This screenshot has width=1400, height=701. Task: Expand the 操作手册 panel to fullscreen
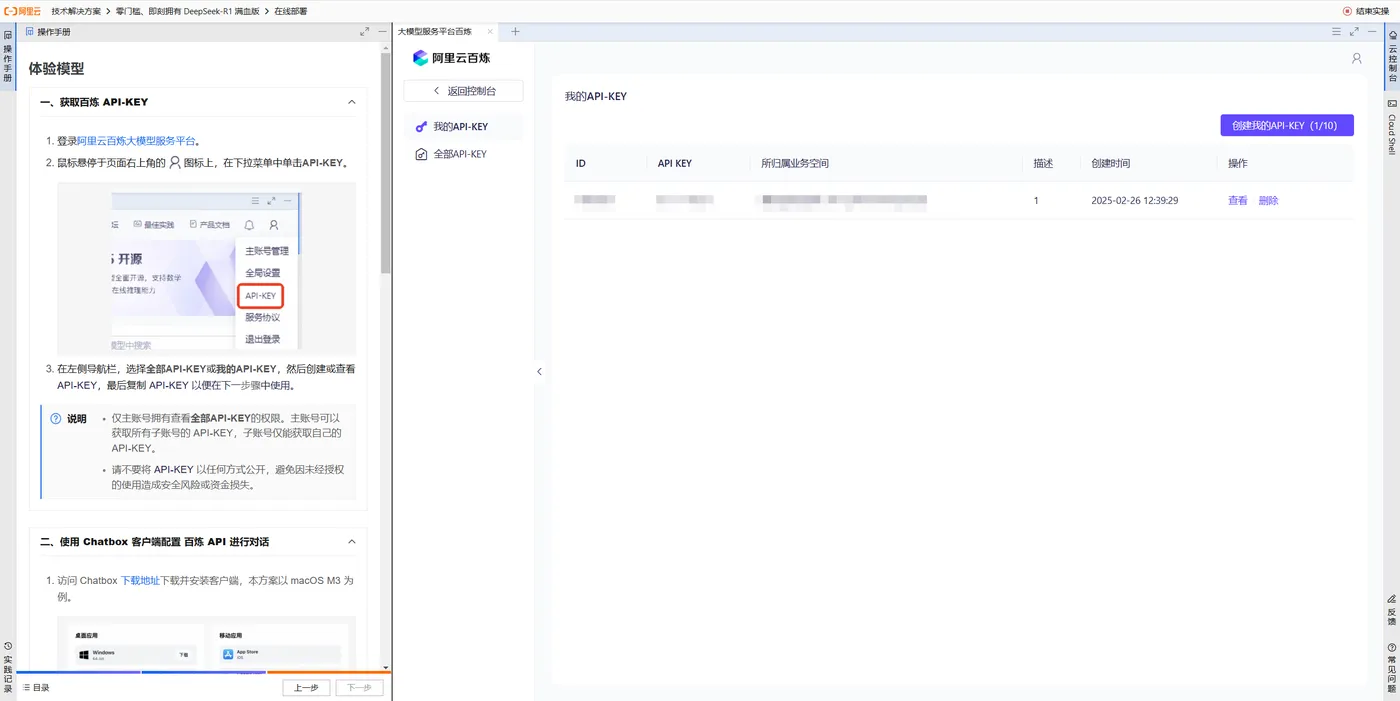(364, 32)
